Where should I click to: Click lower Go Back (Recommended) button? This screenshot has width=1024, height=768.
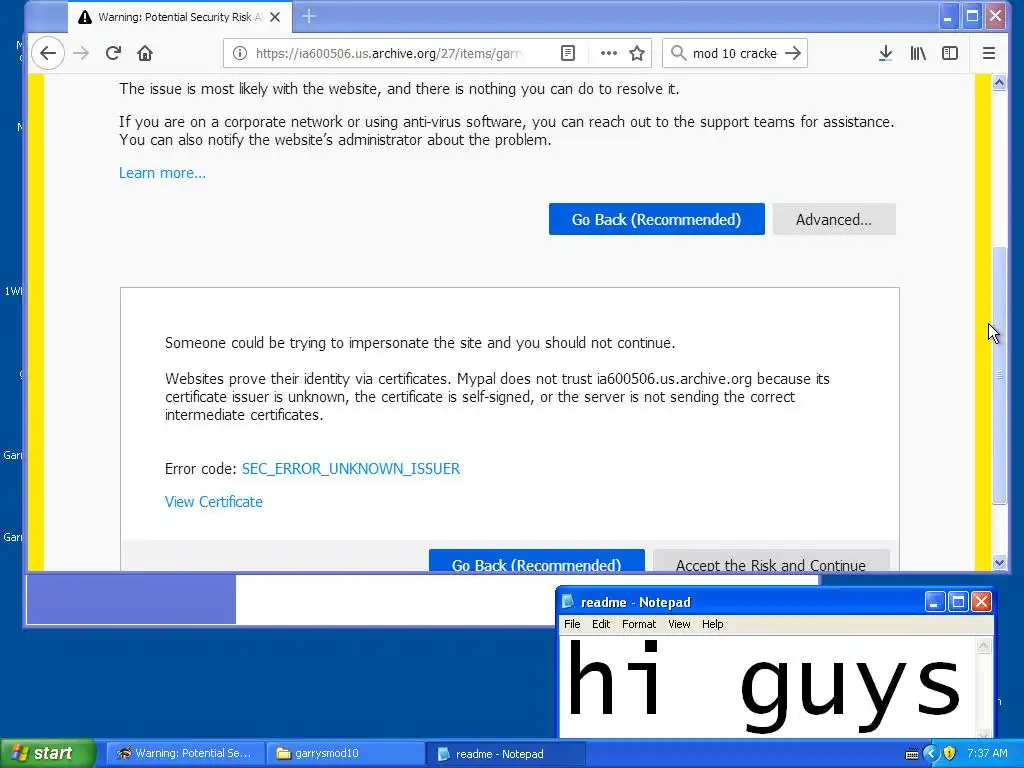(536, 561)
